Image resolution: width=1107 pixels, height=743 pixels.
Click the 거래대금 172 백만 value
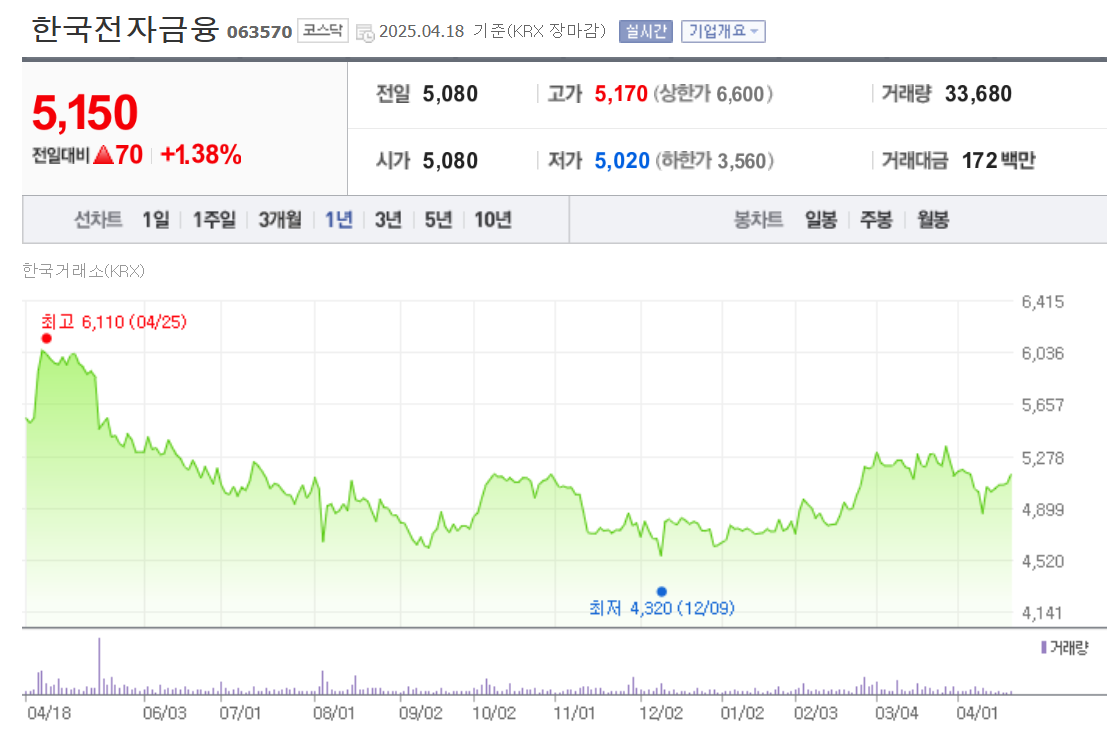(x=998, y=161)
